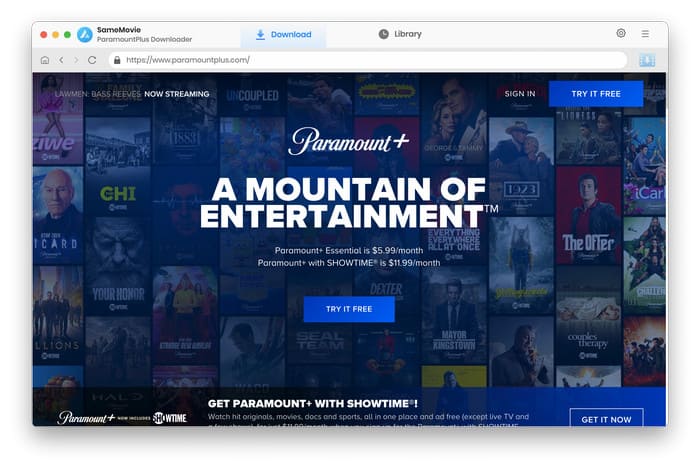Go forward using the right arrow icon
Viewport: 700px width, 469px height.
76,60
